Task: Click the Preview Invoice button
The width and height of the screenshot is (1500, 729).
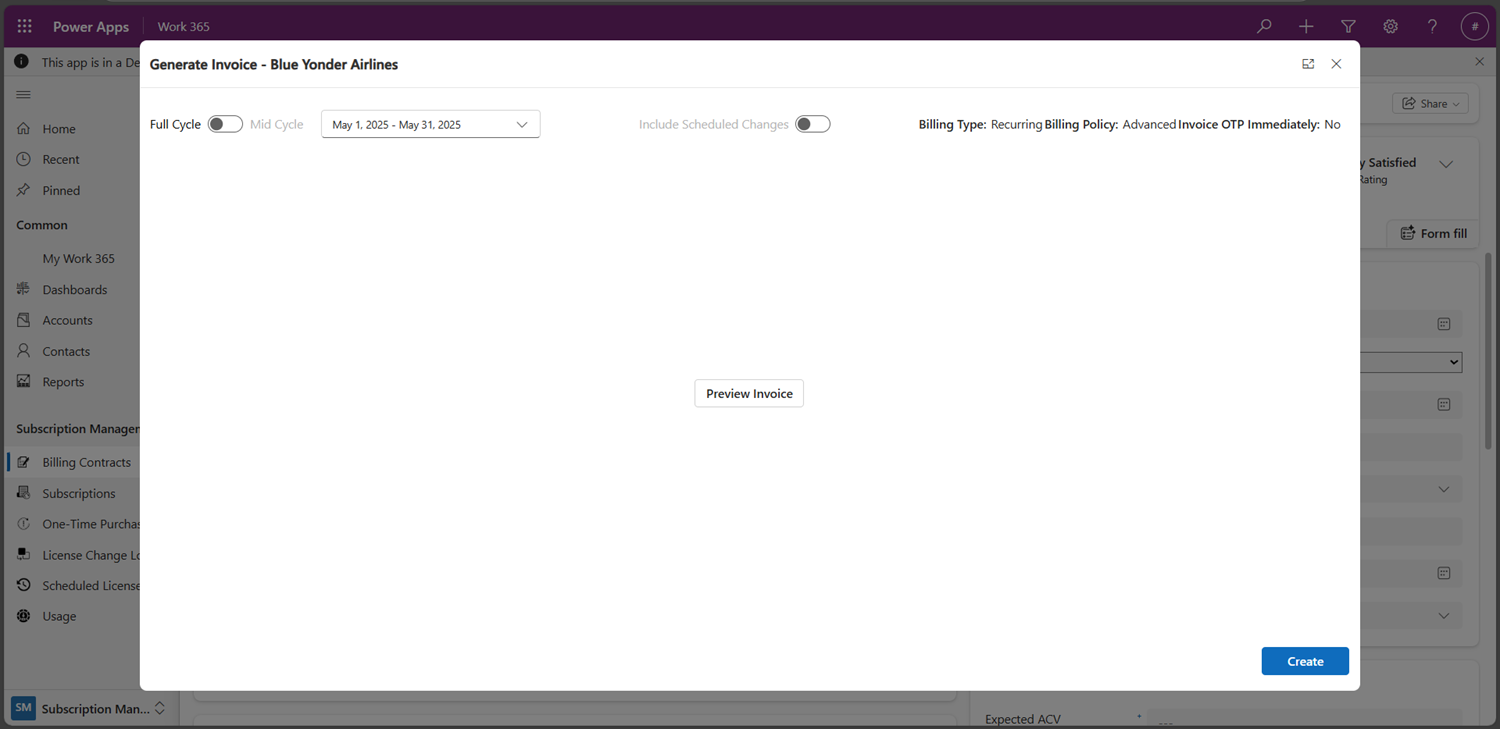Action: [x=749, y=393]
